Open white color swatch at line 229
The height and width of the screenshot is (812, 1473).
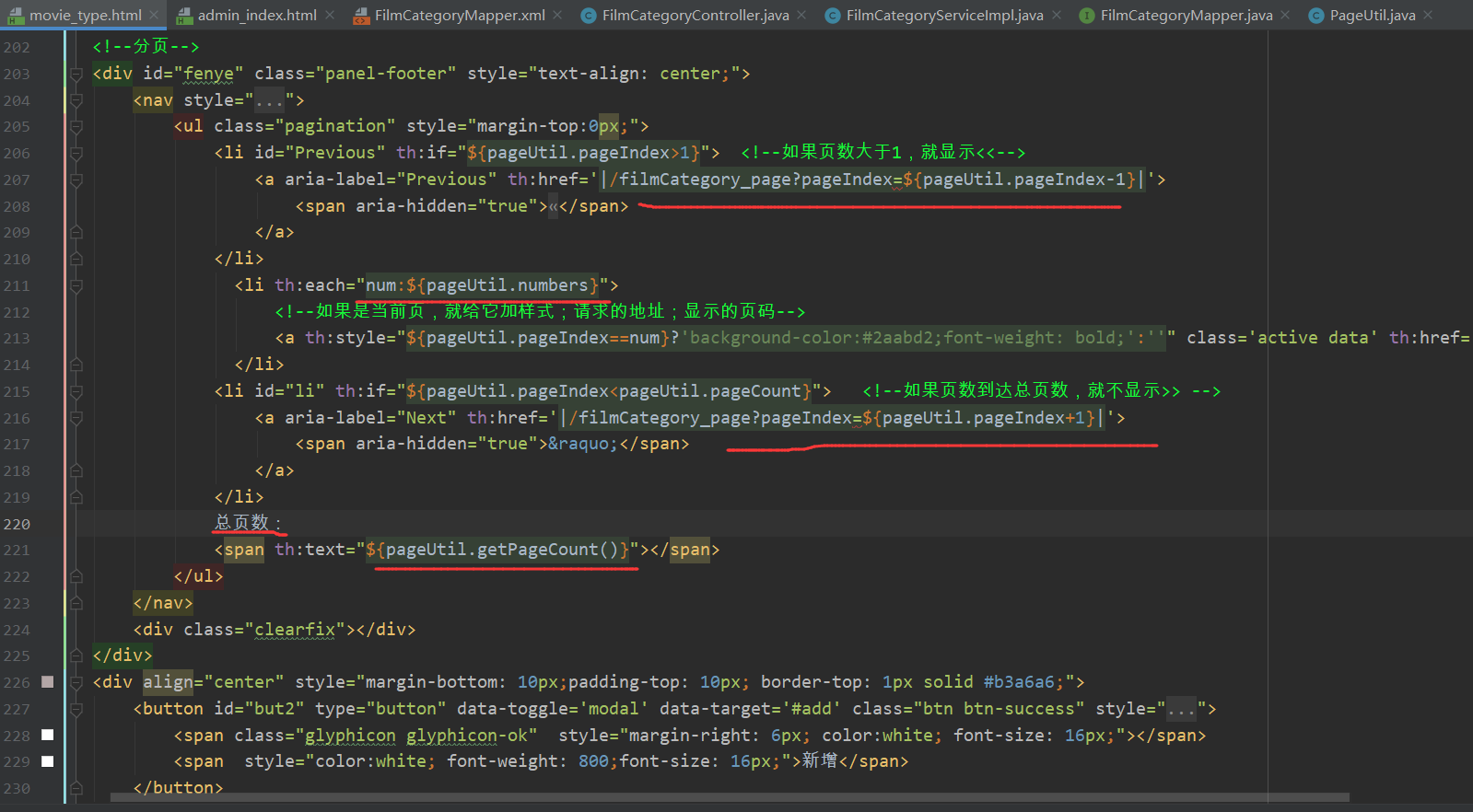(x=48, y=761)
